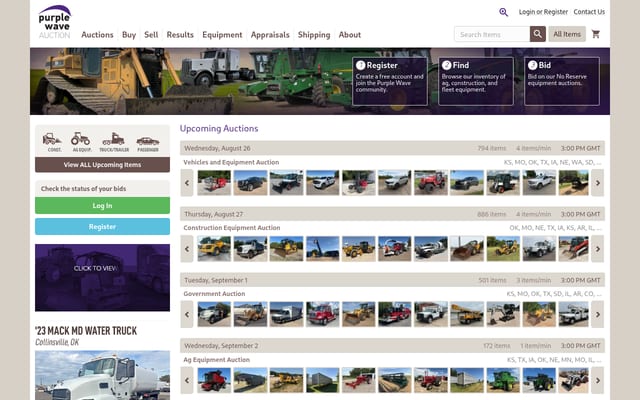Image resolution: width=640 pixels, height=400 pixels.
Task: Open the red semi truck thumbnail in Government Auction
Action: pos(322,314)
